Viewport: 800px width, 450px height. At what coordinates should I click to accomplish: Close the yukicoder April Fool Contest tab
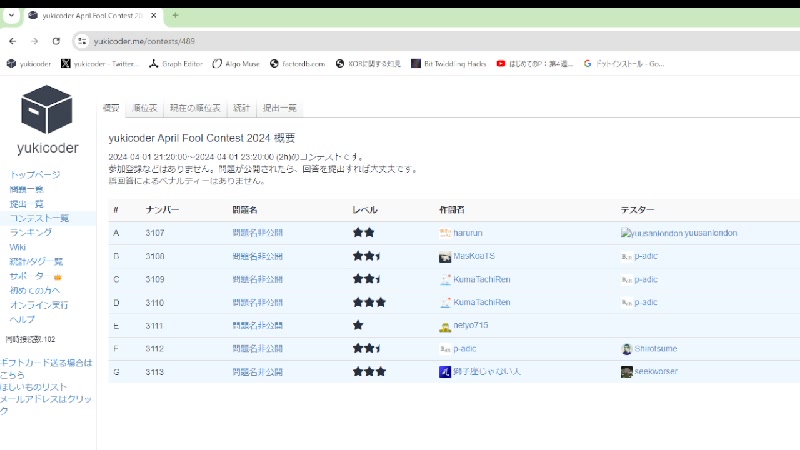click(154, 16)
